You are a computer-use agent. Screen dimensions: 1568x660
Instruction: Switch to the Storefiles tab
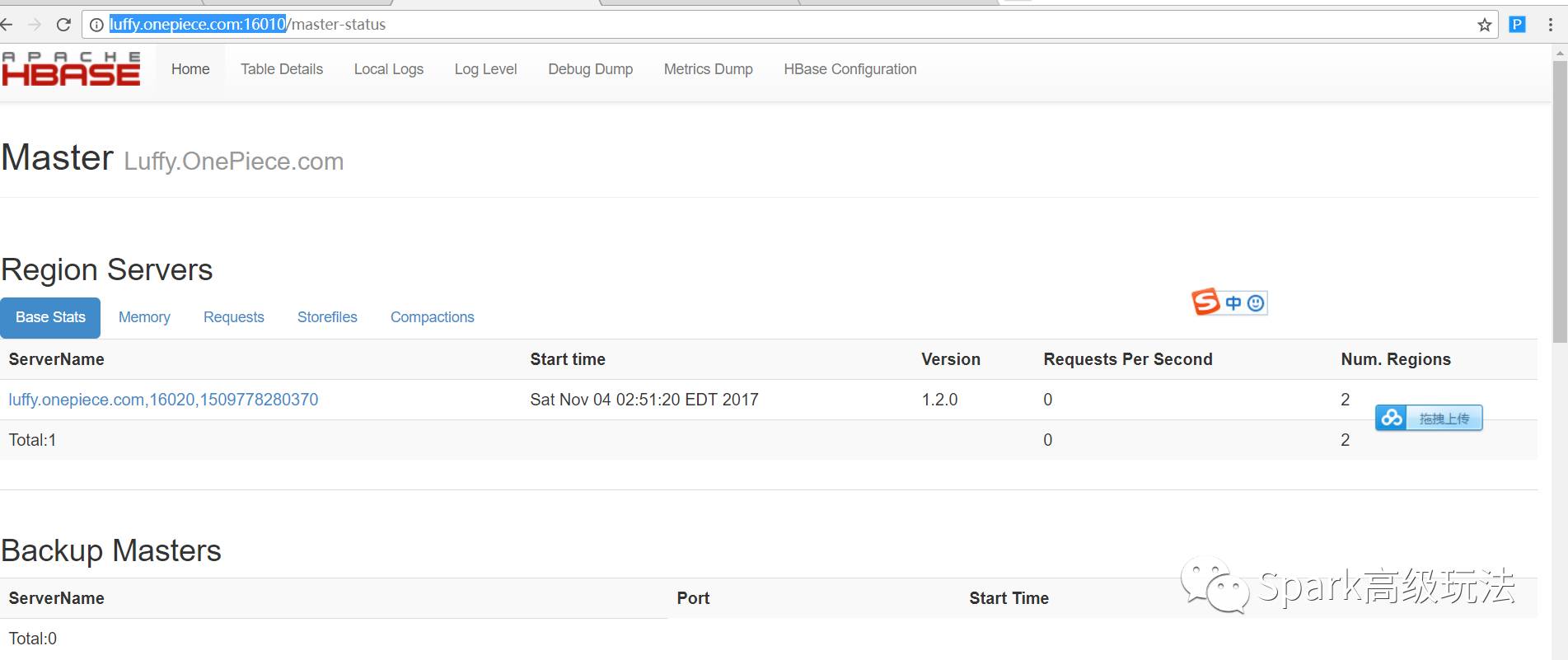click(327, 317)
